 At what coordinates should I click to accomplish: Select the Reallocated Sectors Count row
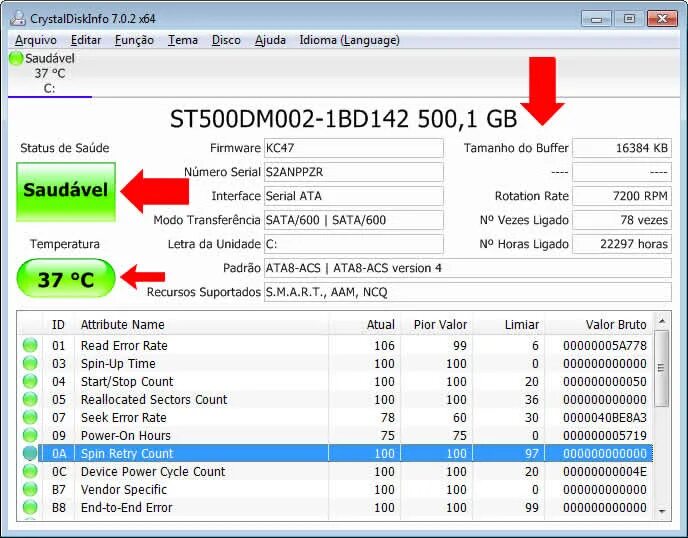click(335, 399)
